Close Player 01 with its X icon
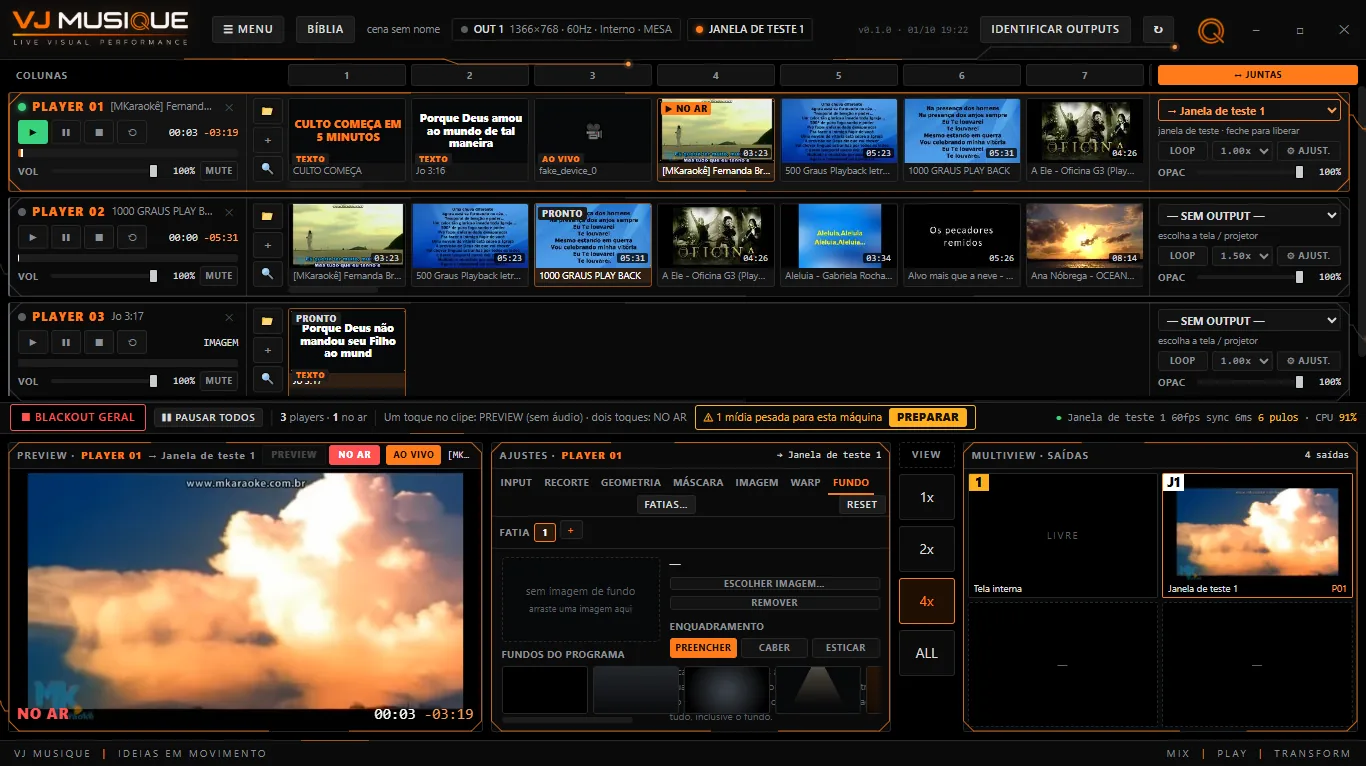The height and width of the screenshot is (766, 1366). click(x=229, y=107)
